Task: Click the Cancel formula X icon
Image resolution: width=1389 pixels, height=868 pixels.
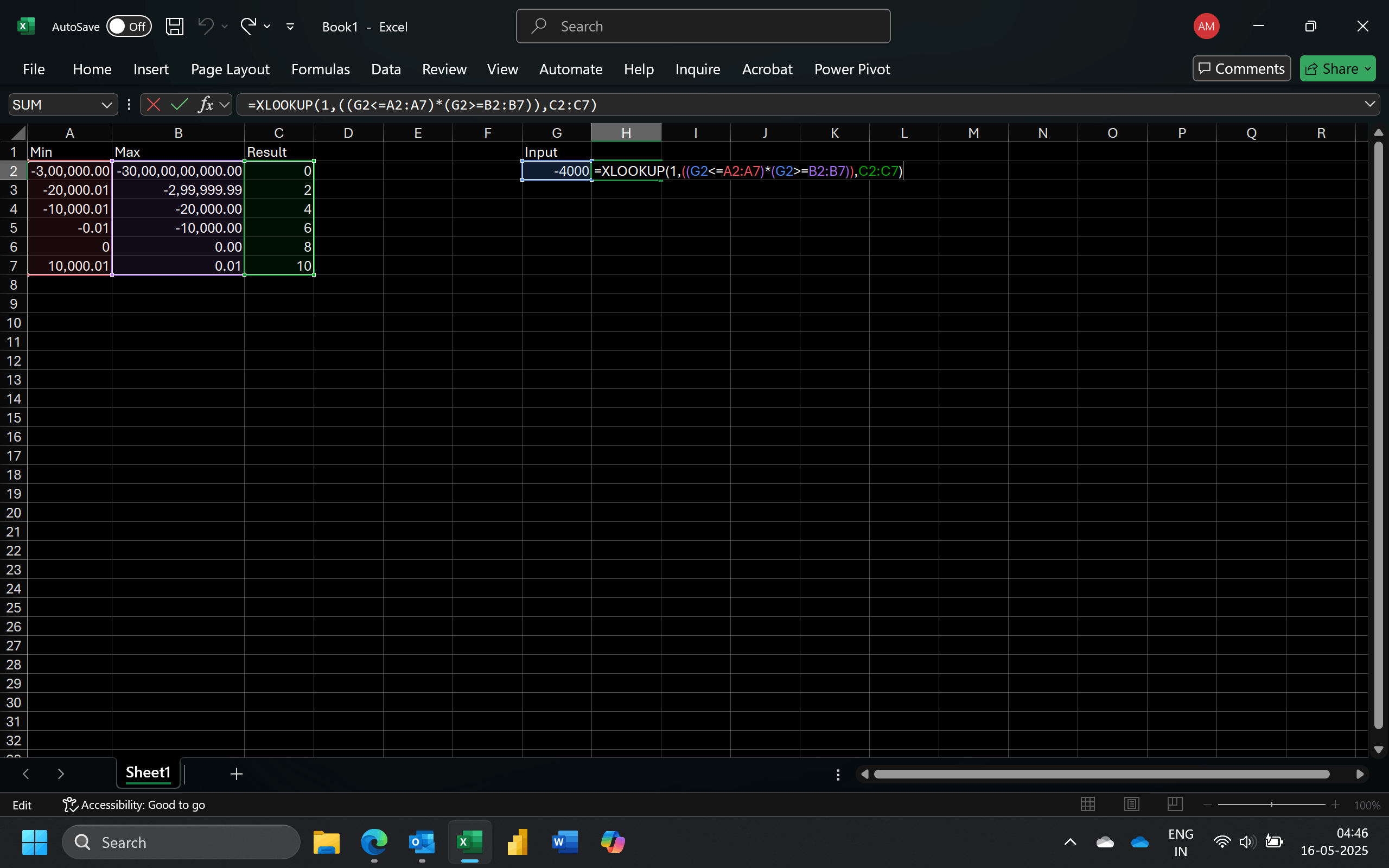Action: pos(153,105)
